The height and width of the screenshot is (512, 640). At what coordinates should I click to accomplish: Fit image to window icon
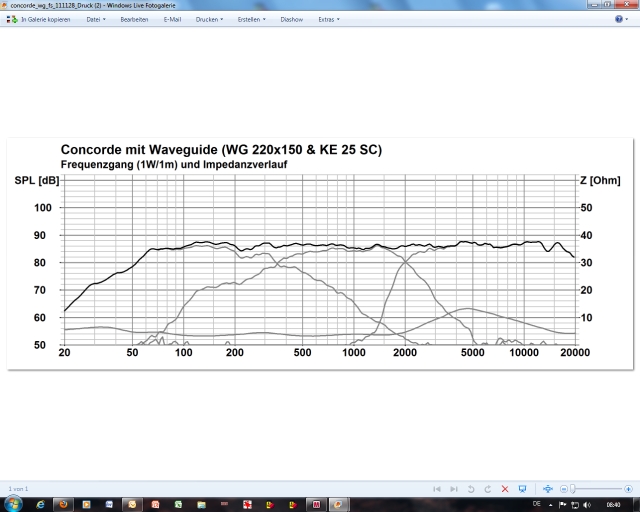tap(547, 489)
